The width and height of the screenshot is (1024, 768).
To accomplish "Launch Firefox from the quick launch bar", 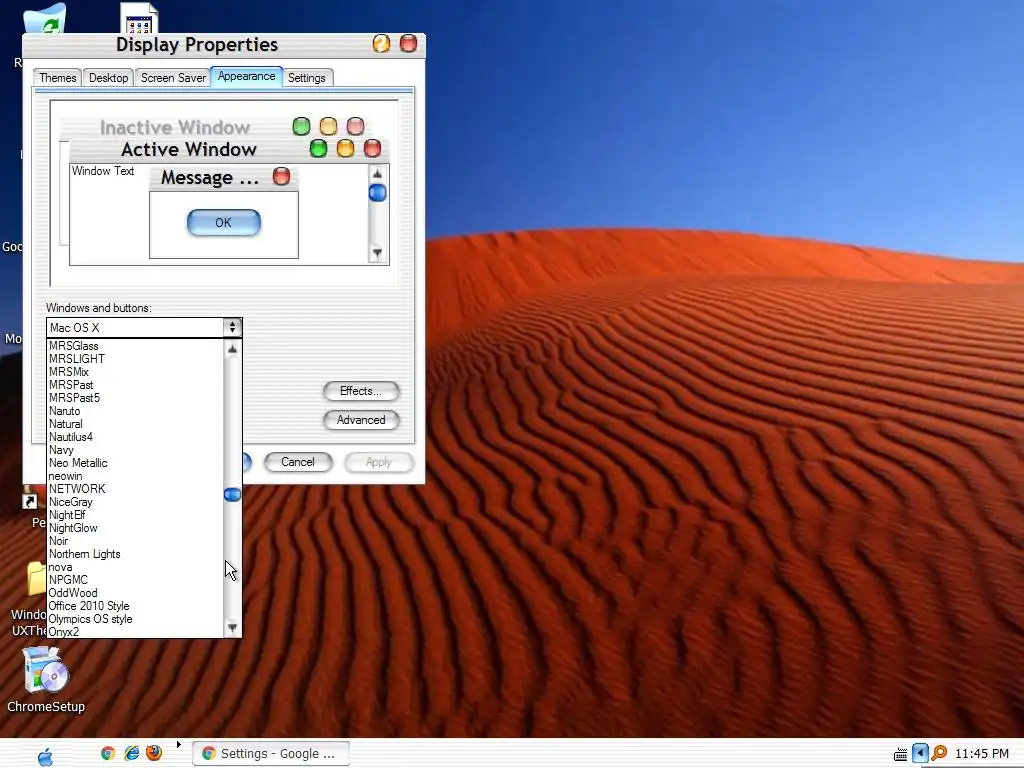I will pos(154,753).
